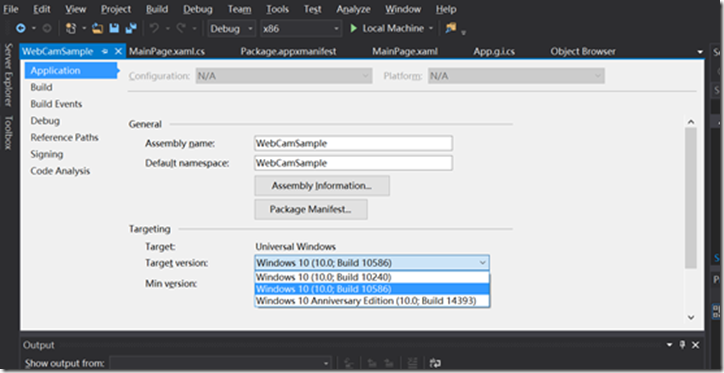
Task: Click the Save All toolbar icon
Action: click(131, 29)
